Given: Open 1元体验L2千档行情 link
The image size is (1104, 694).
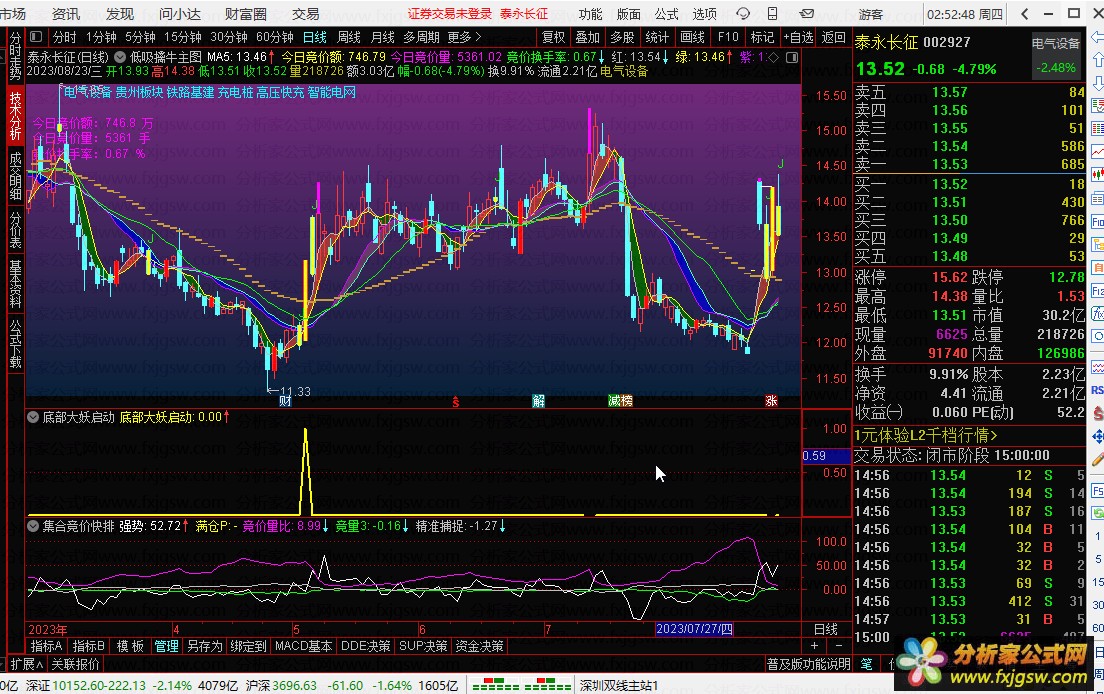Looking at the screenshot, I should click(x=926, y=435).
